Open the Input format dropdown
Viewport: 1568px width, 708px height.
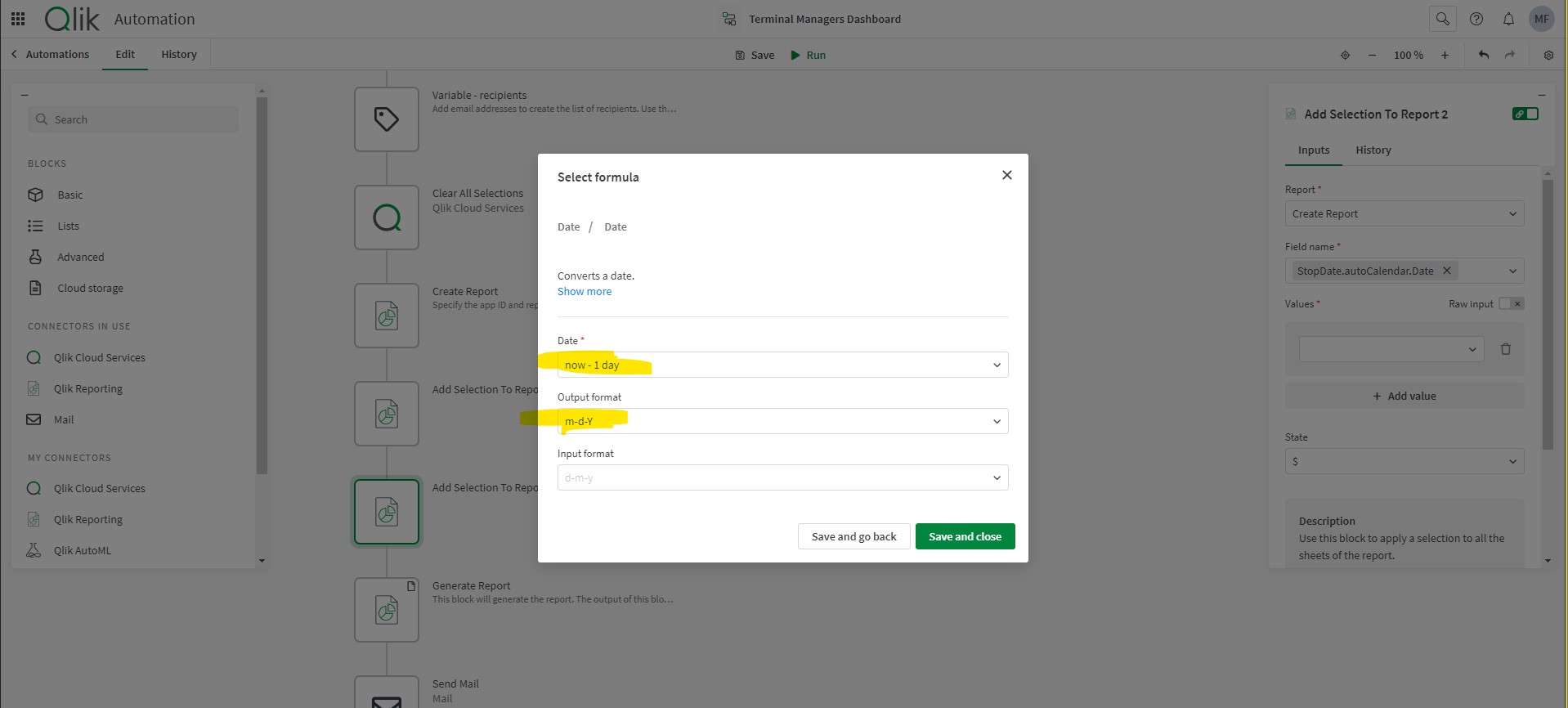(782, 477)
